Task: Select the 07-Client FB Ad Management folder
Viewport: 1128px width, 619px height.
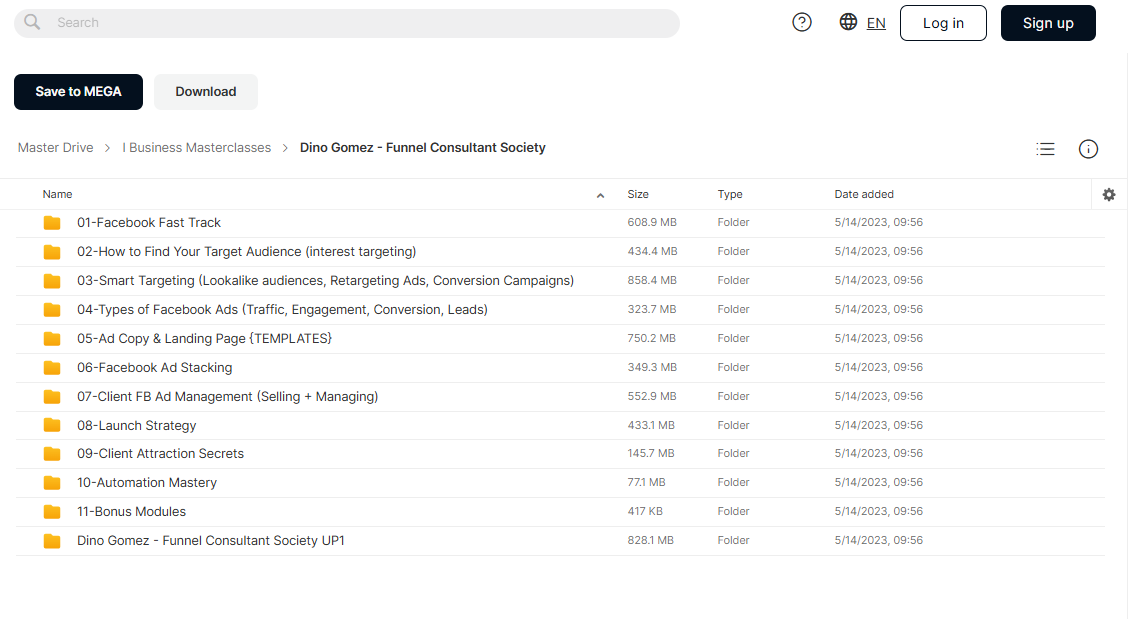Action: (227, 397)
